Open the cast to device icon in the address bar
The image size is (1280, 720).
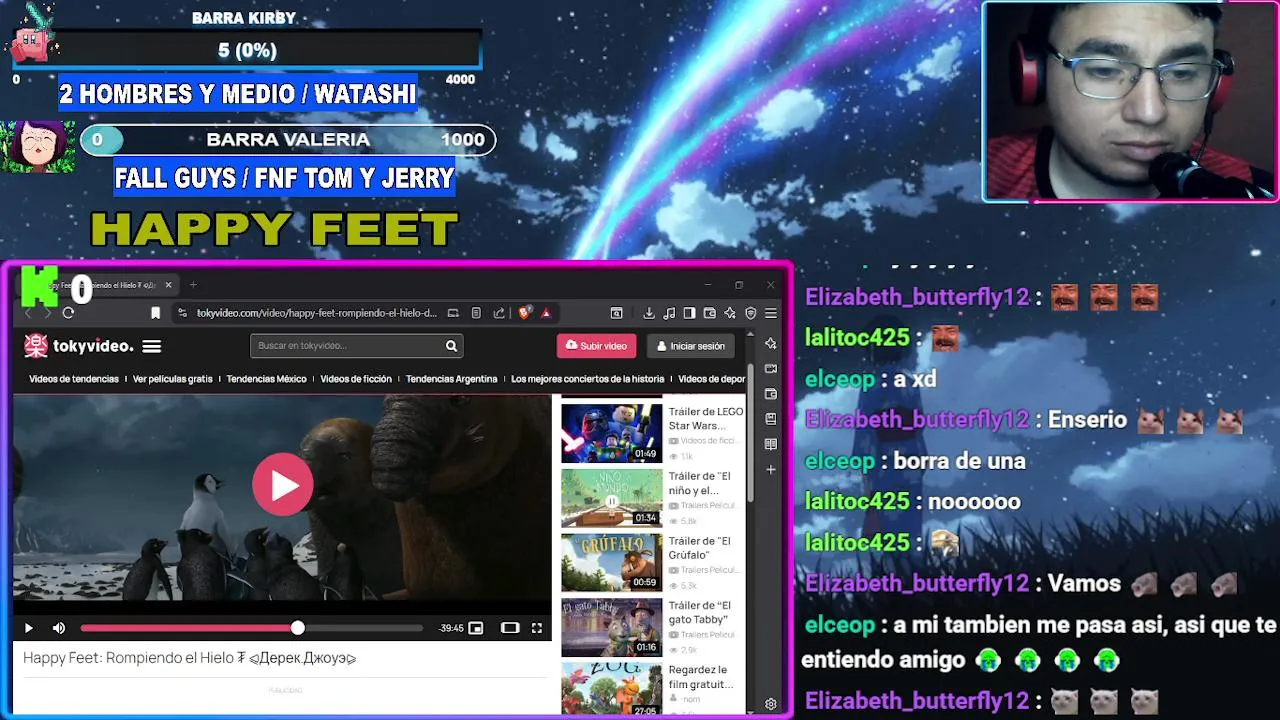pos(454,313)
